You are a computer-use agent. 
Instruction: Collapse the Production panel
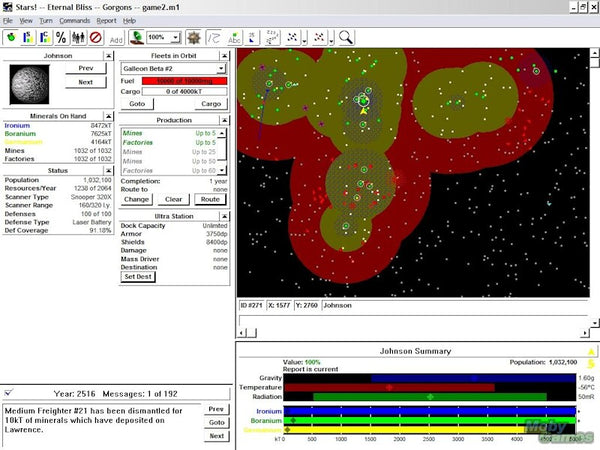[x=225, y=120]
